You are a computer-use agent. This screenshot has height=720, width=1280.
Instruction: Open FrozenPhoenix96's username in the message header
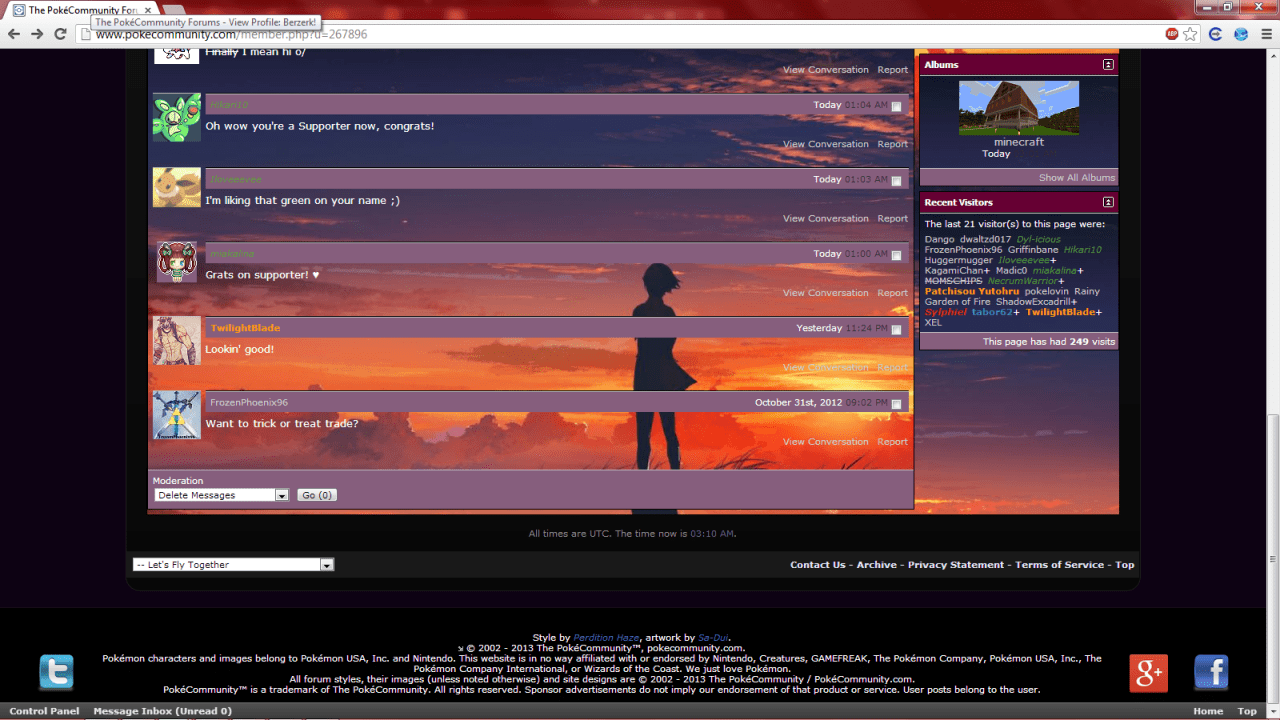pyautogui.click(x=249, y=403)
